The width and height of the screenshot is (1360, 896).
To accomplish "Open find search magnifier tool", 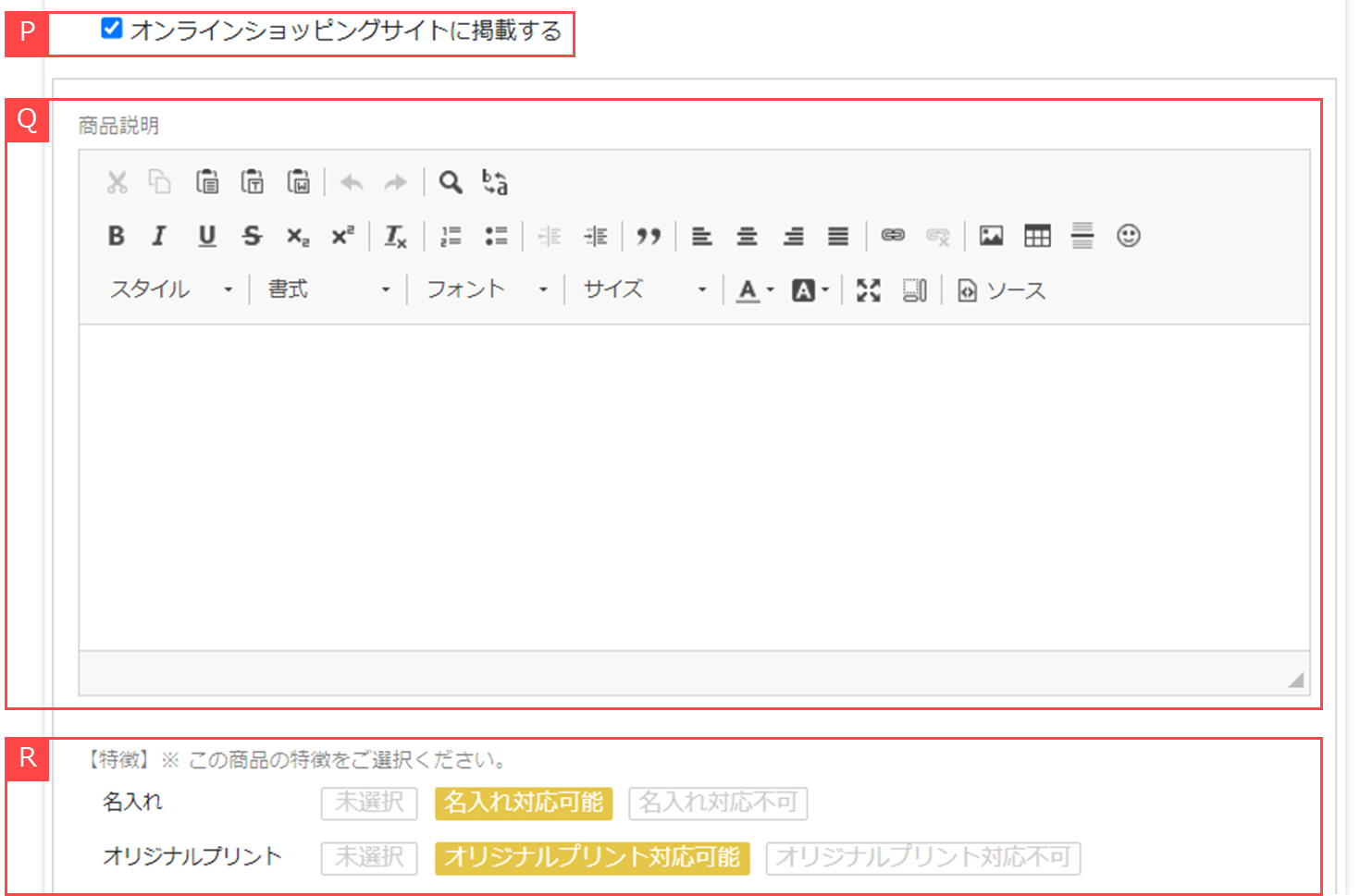I will click(x=451, y=182).
